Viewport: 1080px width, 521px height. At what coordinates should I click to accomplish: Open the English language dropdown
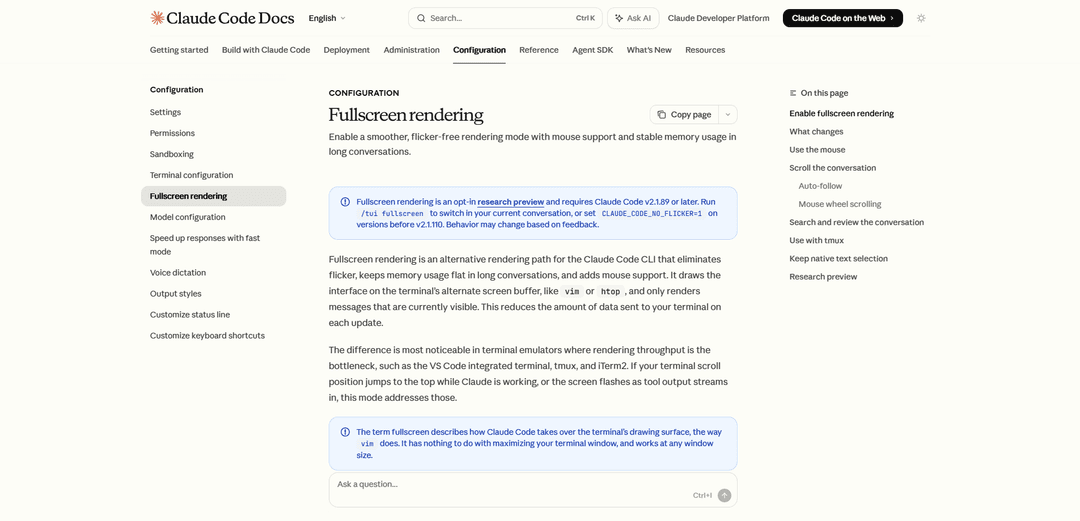coord(327,18)
